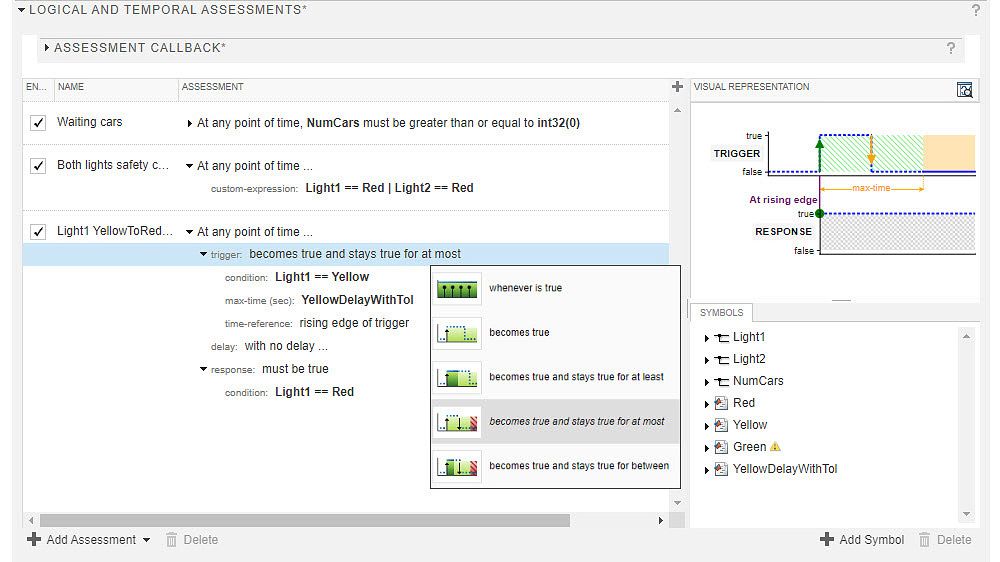The width and height of the screenshot is (1000, 562).
Task: Expand the YellowDelayWithTol symbol in tree
Action: 707,470
